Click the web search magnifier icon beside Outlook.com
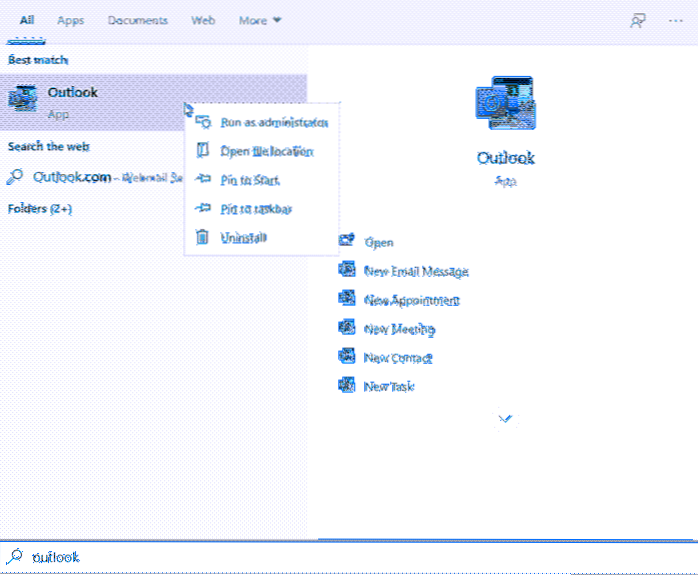This screenshot has width=698, height=575. 16,177
